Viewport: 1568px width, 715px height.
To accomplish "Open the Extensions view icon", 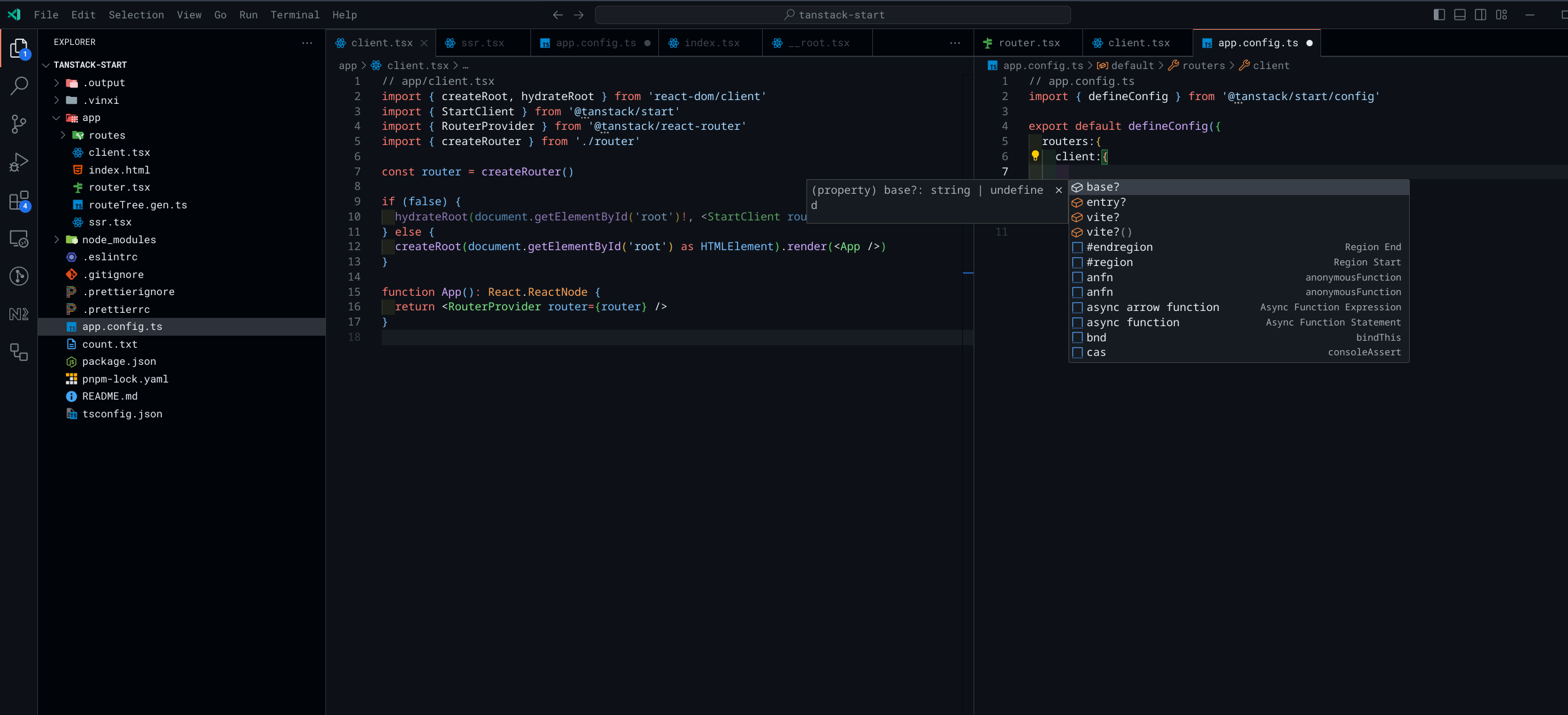I will [x=19, y=201].
